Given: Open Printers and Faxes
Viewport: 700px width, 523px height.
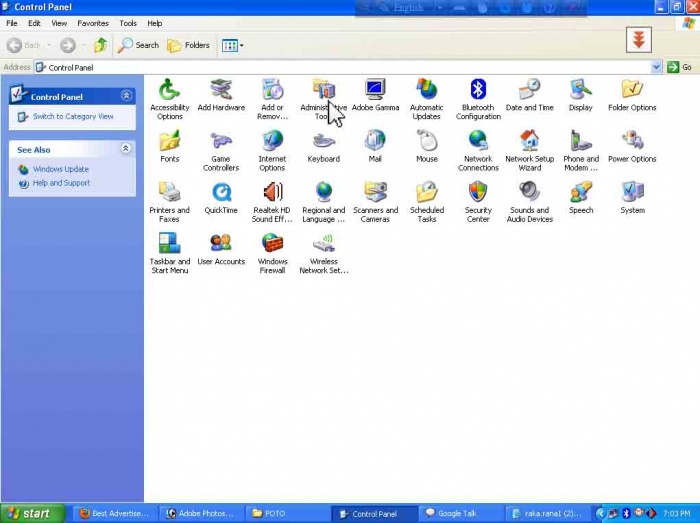Looking at the screenshot, I should point(169,193).
